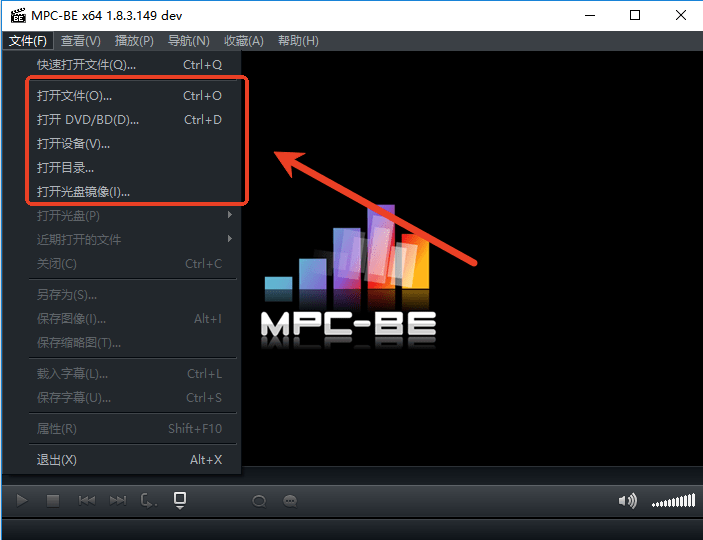Choose 打开 DVD/BD(D)... menu entry

(x=88, y=120)
